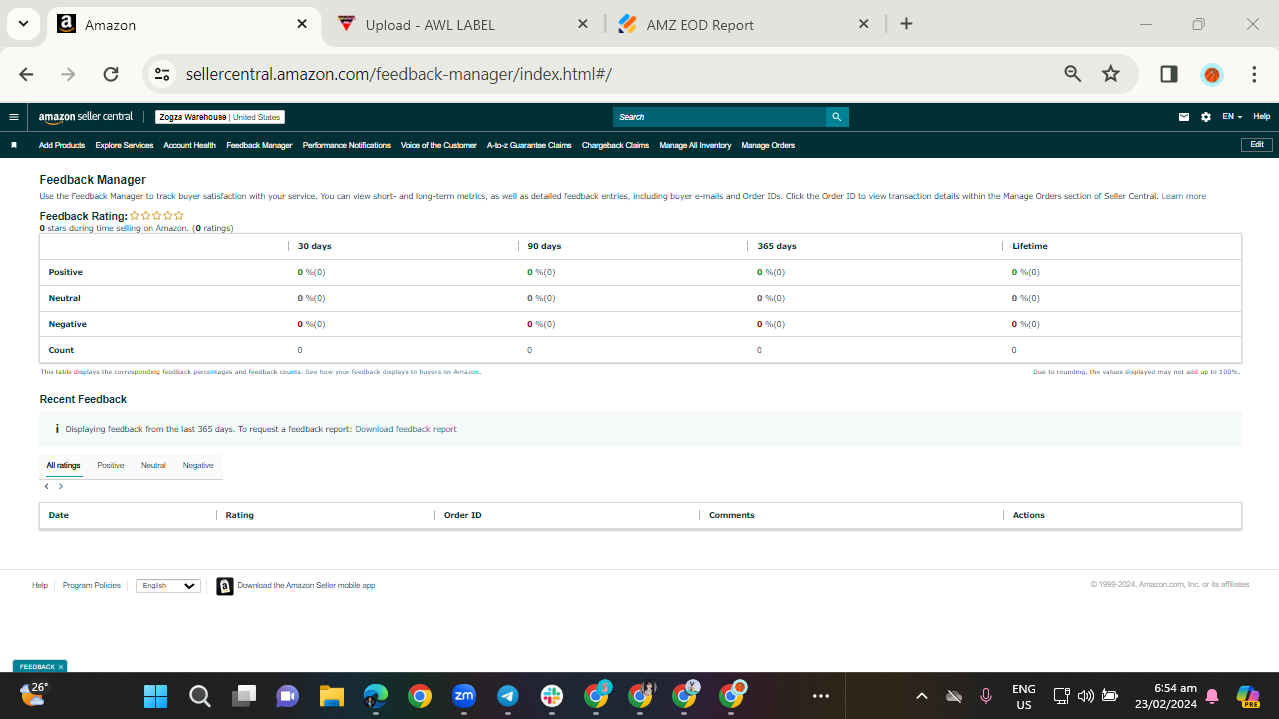Screen dimensions: 1279x719
Task: Select the All ratings tab
Action: point(63,465)
